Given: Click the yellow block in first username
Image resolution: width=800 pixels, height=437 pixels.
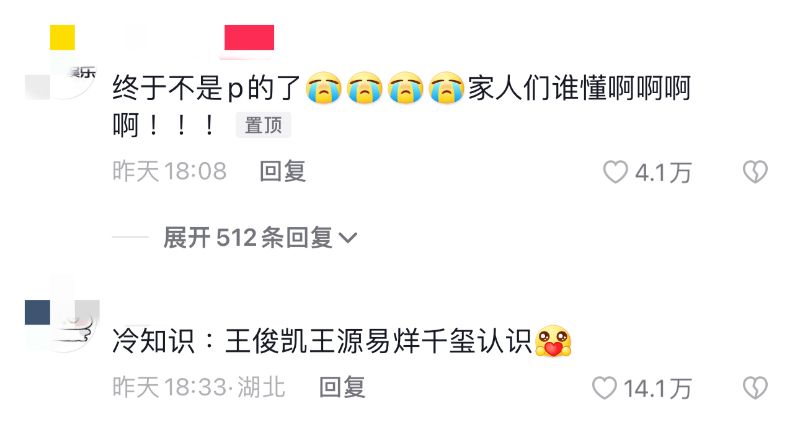Looking at the screenshot, I should (x=62, y=37).
